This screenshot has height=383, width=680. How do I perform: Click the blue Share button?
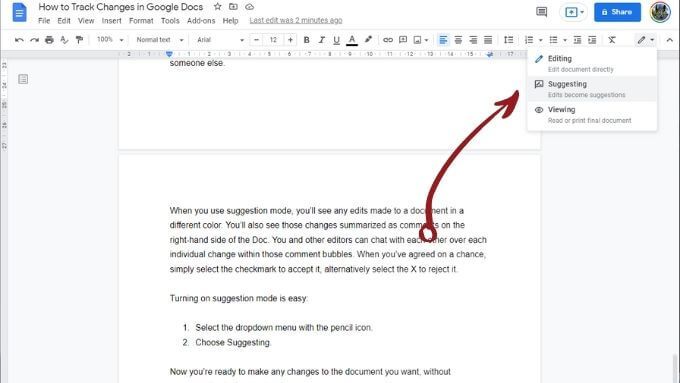pos(617,12)
